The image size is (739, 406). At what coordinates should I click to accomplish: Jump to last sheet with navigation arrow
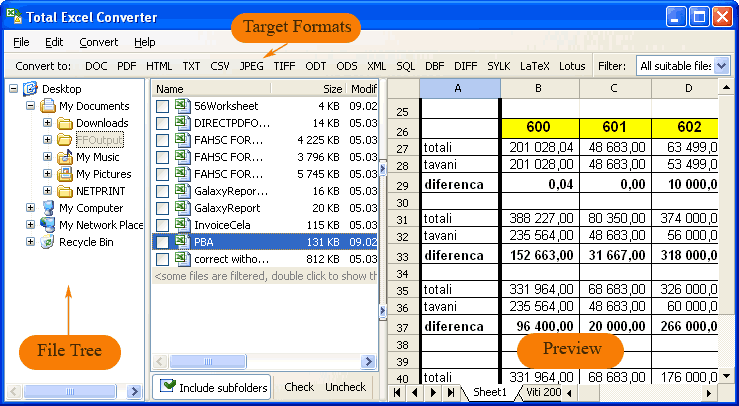coord(451,392)
